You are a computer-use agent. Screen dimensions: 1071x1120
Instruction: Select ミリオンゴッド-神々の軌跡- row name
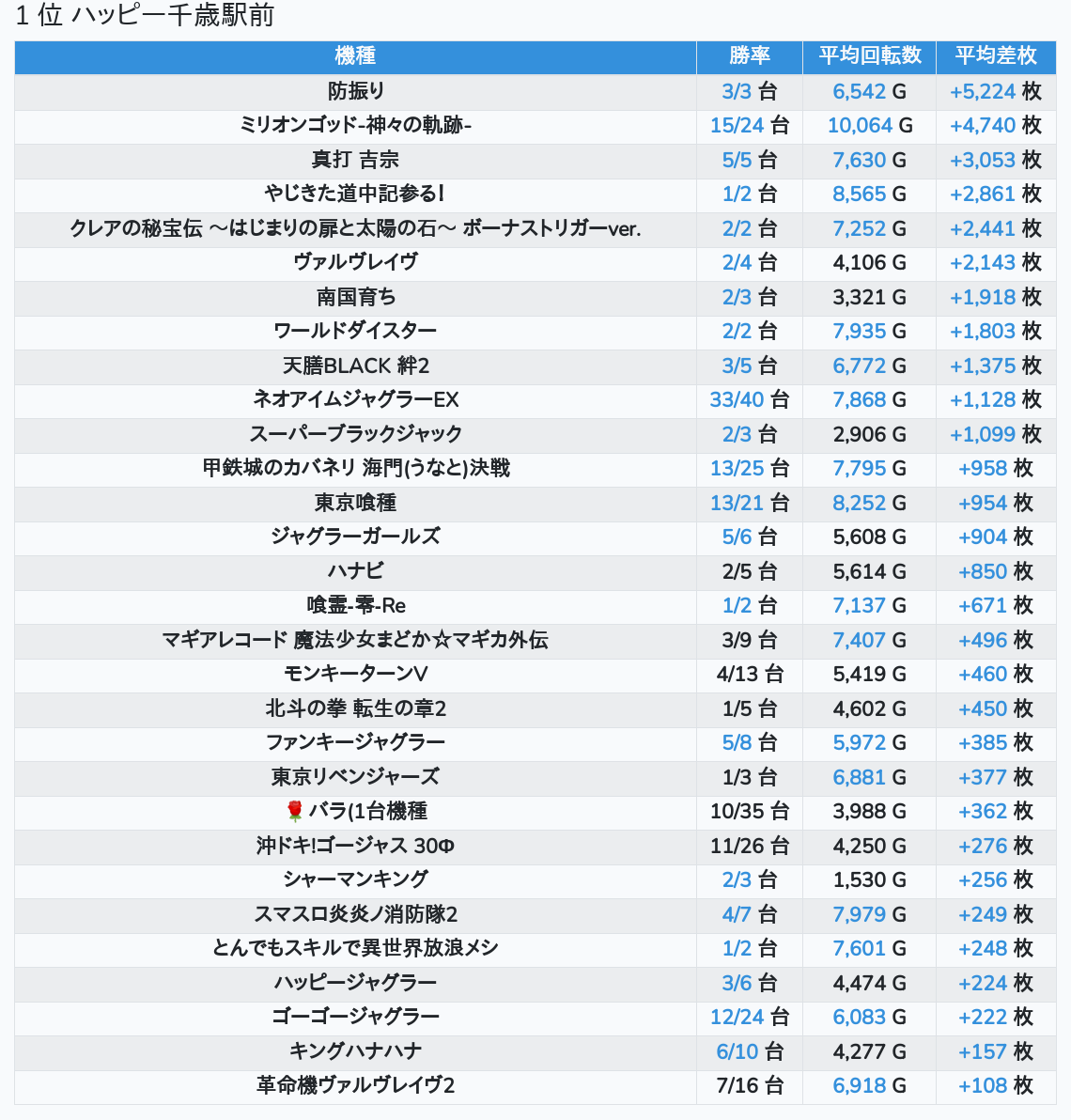click(x=355, y=125)
